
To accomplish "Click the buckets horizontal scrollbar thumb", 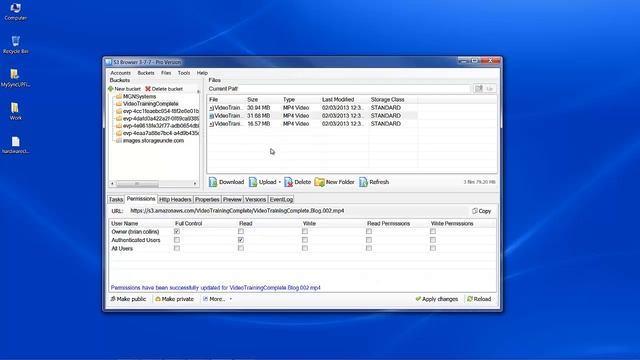I will click(x=138, y=184).
